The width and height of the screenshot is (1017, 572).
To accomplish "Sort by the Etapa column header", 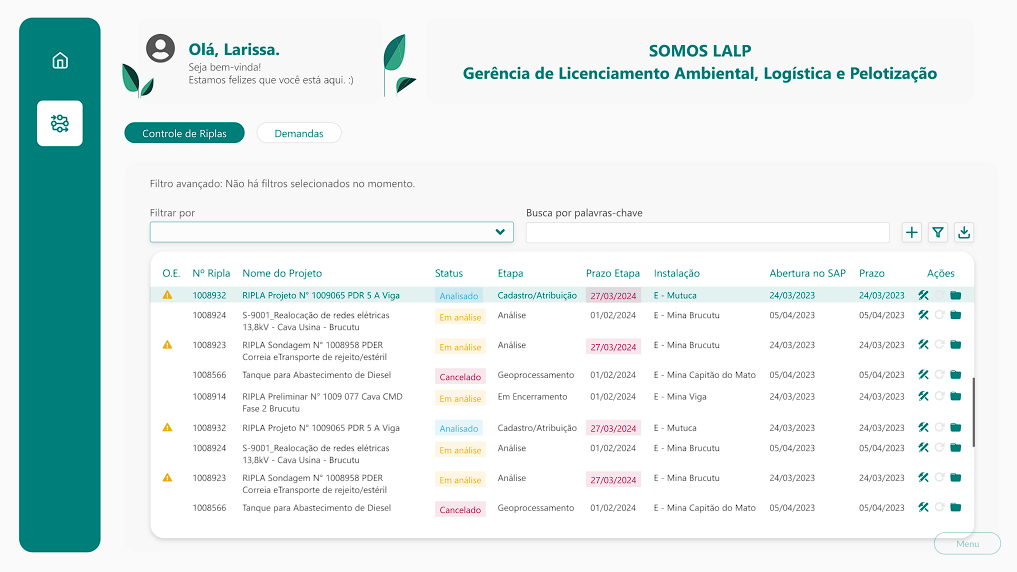I will pos(510,273).
